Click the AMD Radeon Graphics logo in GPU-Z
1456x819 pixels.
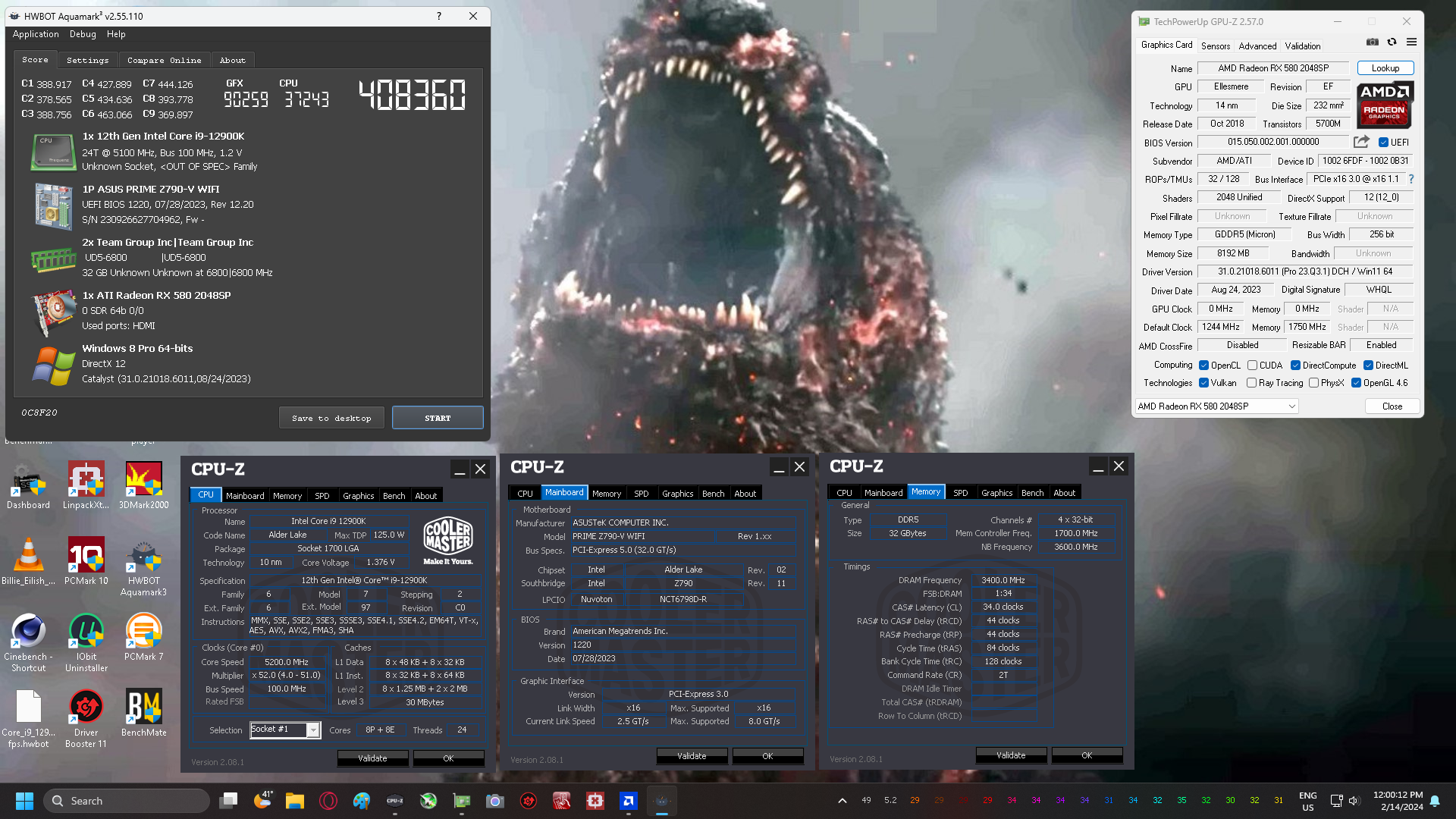pyautogui.click(x=1385, y=104)
